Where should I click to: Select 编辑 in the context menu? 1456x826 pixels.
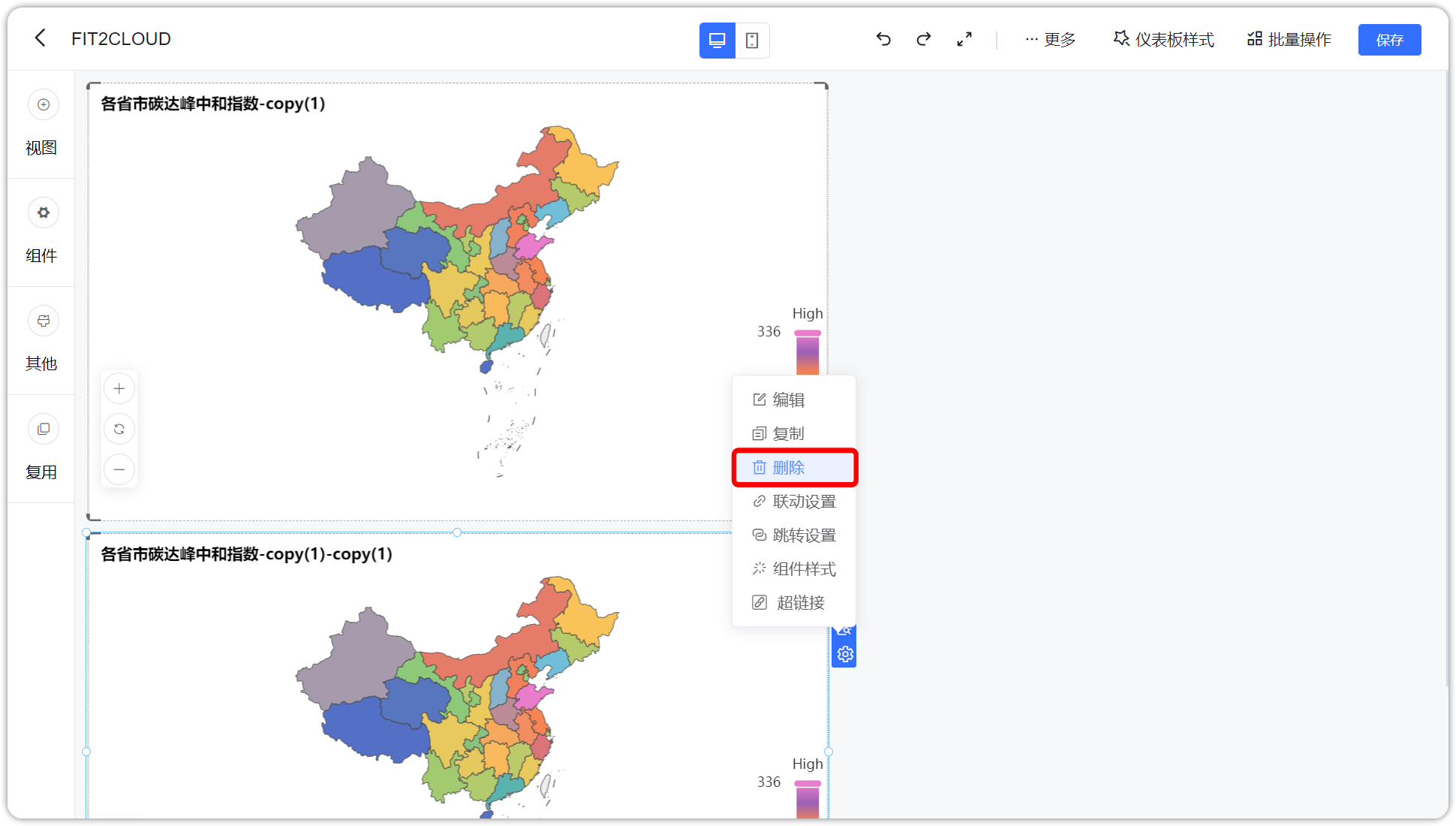[x=794, y=399]
